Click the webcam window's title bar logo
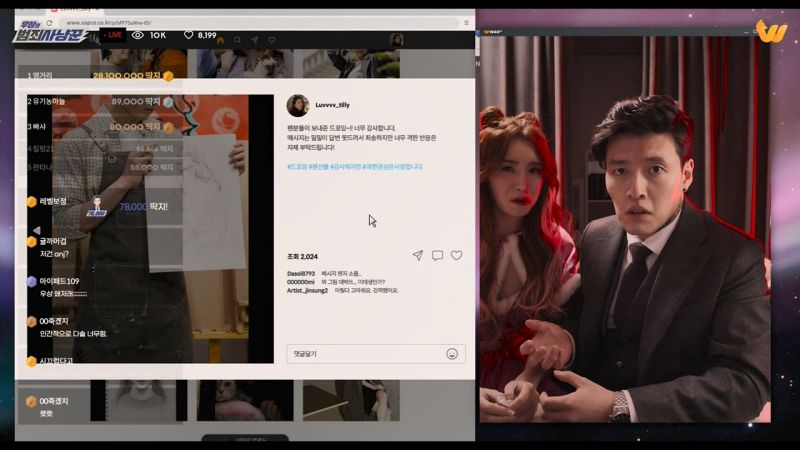The image size is (800, 450). click(x=493, y=32)
